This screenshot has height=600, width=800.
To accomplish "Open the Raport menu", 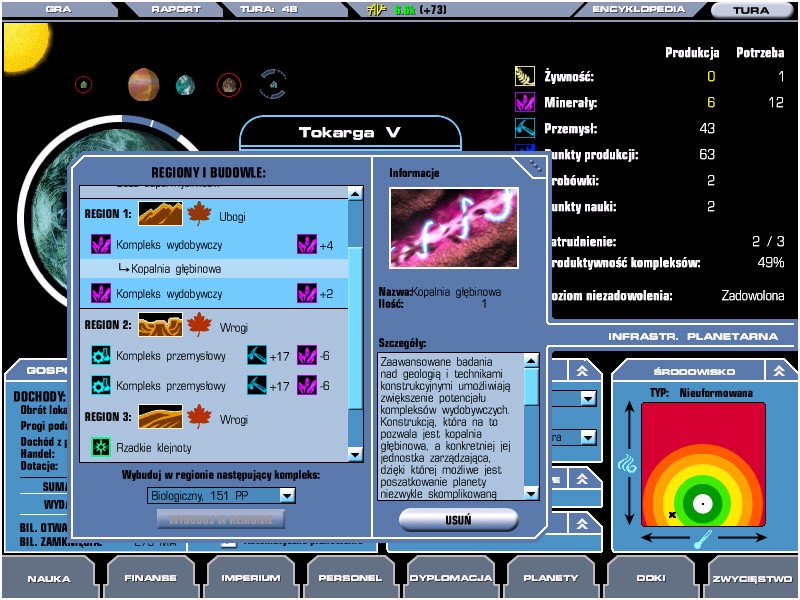I will click(176, 9).
